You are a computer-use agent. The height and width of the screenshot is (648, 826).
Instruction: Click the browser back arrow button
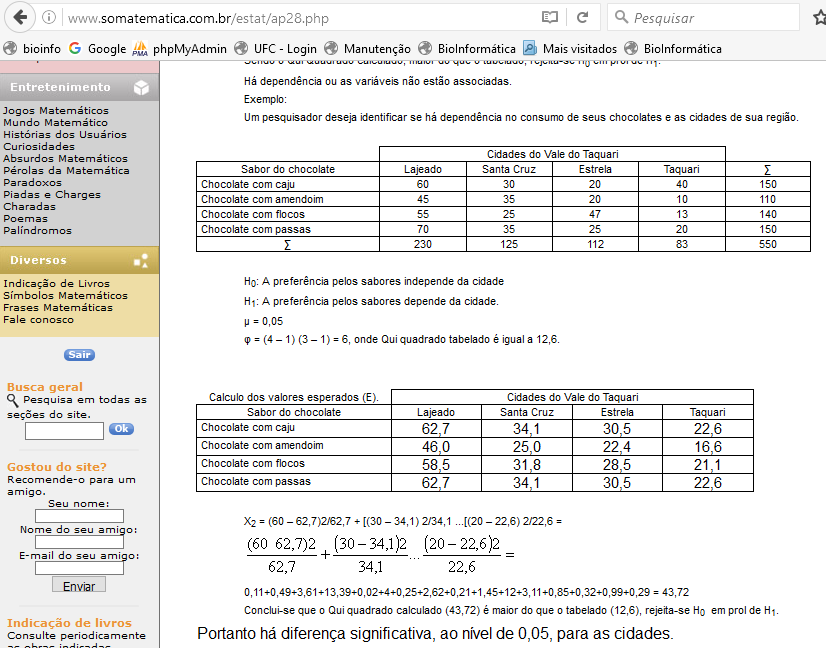tap(20, 17)
